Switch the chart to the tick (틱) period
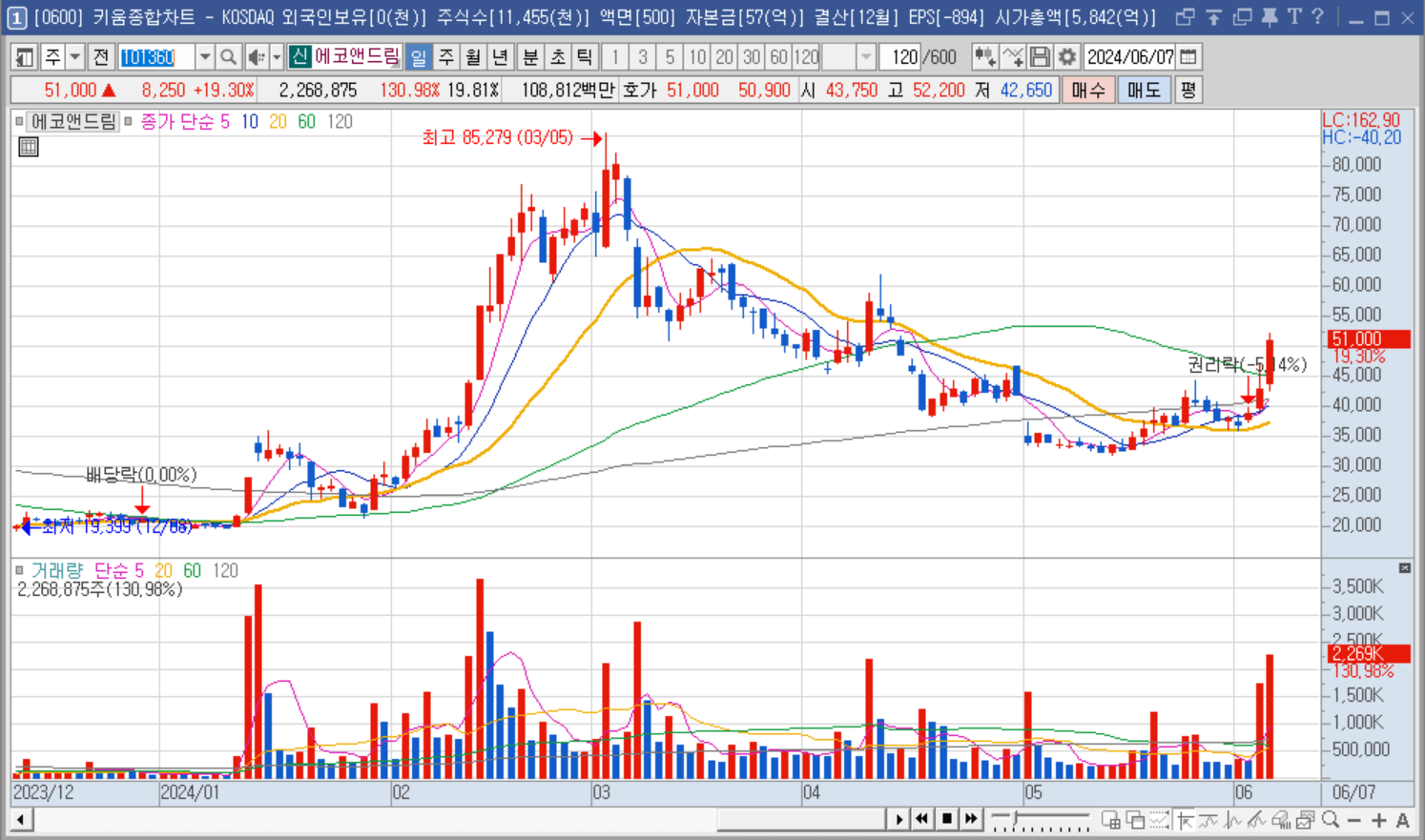1425x840 pixels. (585, 57)
